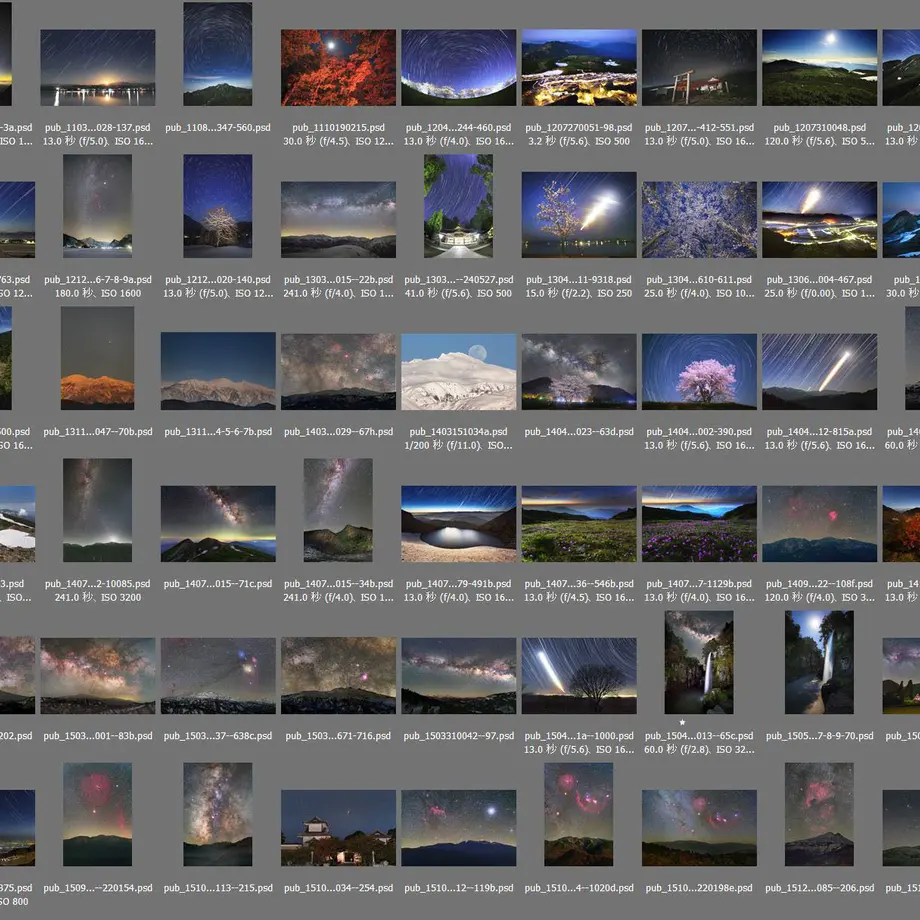Select the daytime snow and moon thumbnail pub_1403151034a.psd
The height and width of the screenshot is (920, 920).
pyautogui.click(x=459, y=371)
